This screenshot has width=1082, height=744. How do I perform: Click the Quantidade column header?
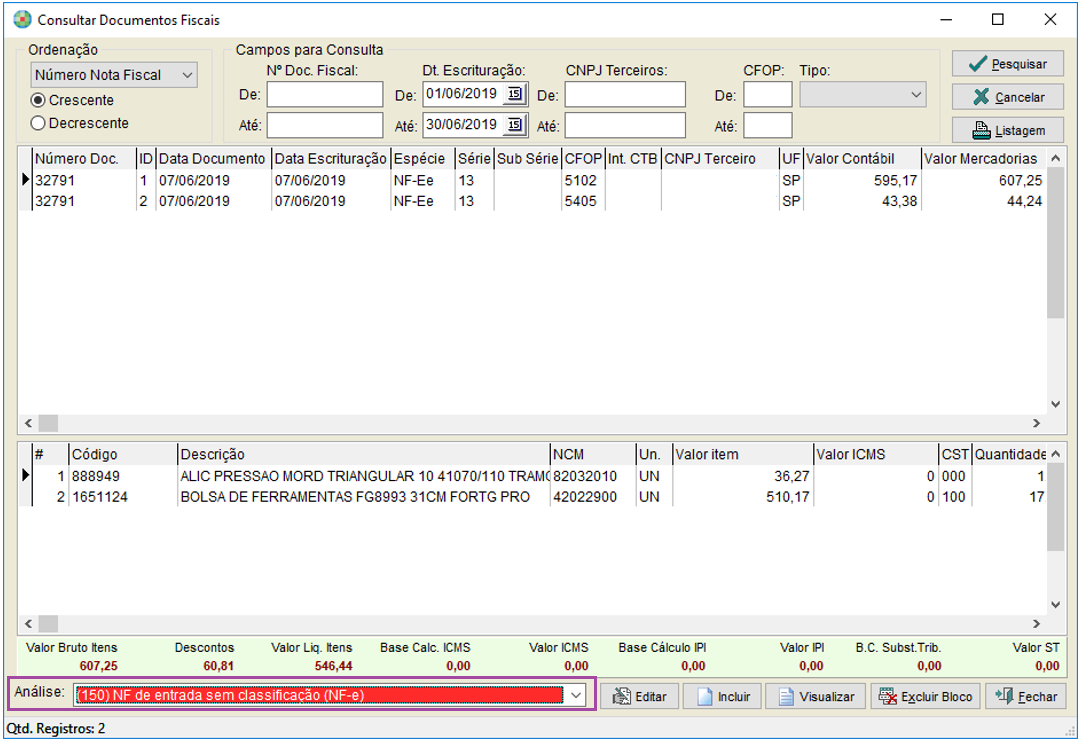tap(1010, 455)
